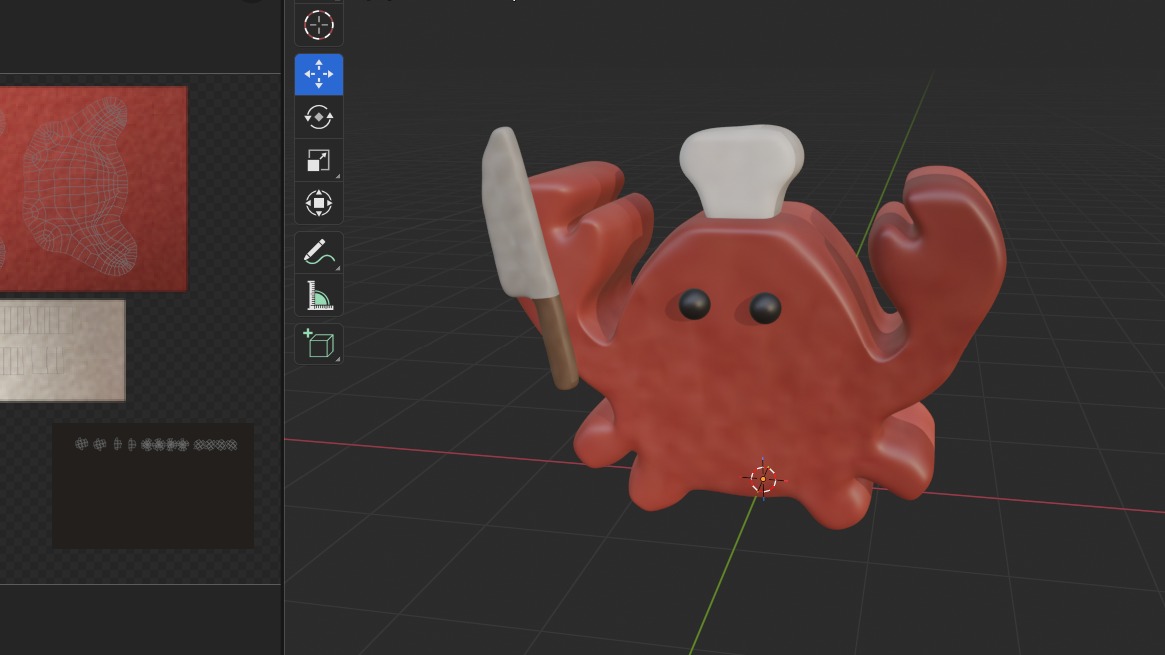Click the brown wooden knife handle
1165x655 pixels.
[560, 345]
